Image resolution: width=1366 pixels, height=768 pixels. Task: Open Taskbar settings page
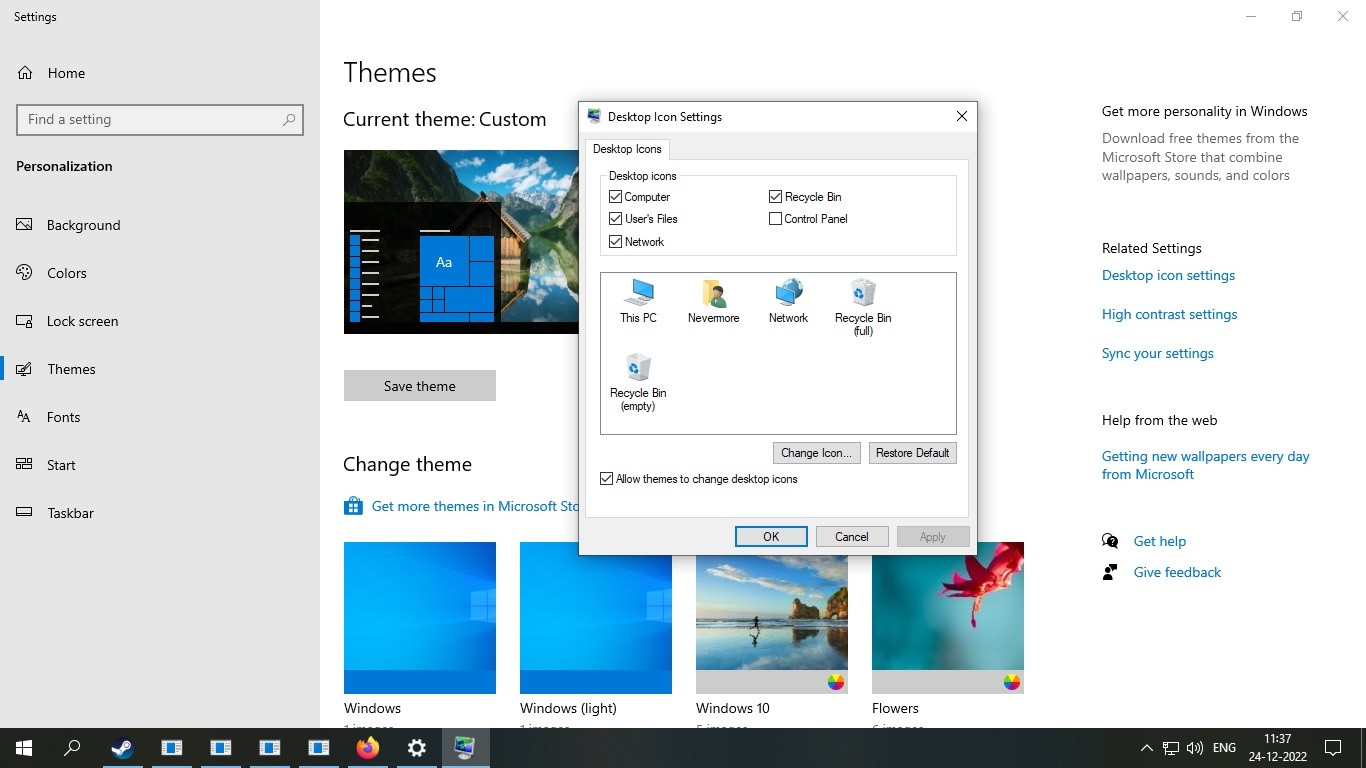(x=160, y=513)
